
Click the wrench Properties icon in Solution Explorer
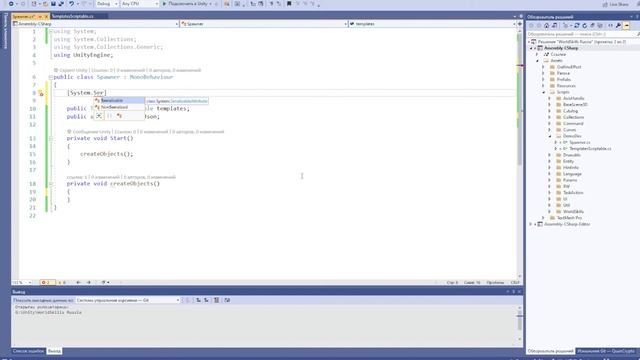click(x=619, y=25)
